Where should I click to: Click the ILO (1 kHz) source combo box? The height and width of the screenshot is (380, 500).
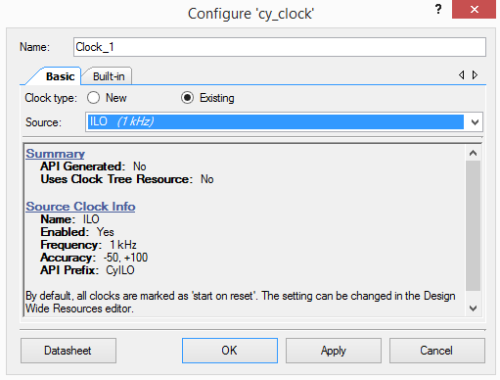click(284, 122)
